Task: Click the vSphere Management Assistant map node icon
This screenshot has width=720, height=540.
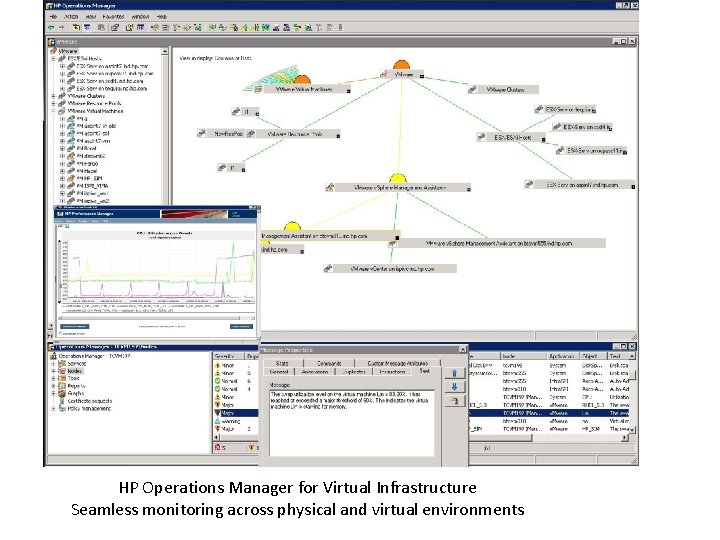Action: pyautogui.click(x=330, y=187)
